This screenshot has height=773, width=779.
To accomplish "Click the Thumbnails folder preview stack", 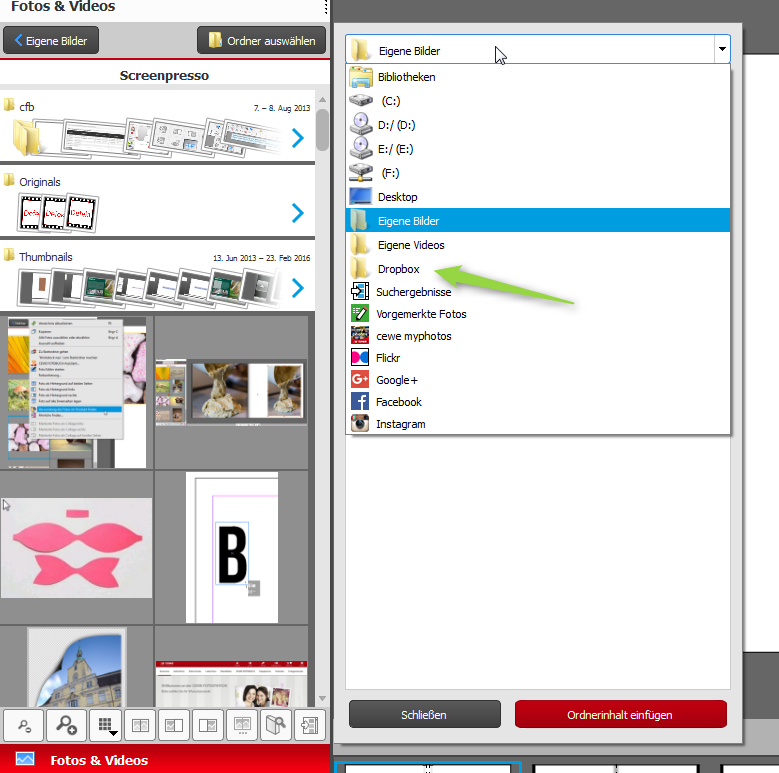I will (x=149, y=287).
